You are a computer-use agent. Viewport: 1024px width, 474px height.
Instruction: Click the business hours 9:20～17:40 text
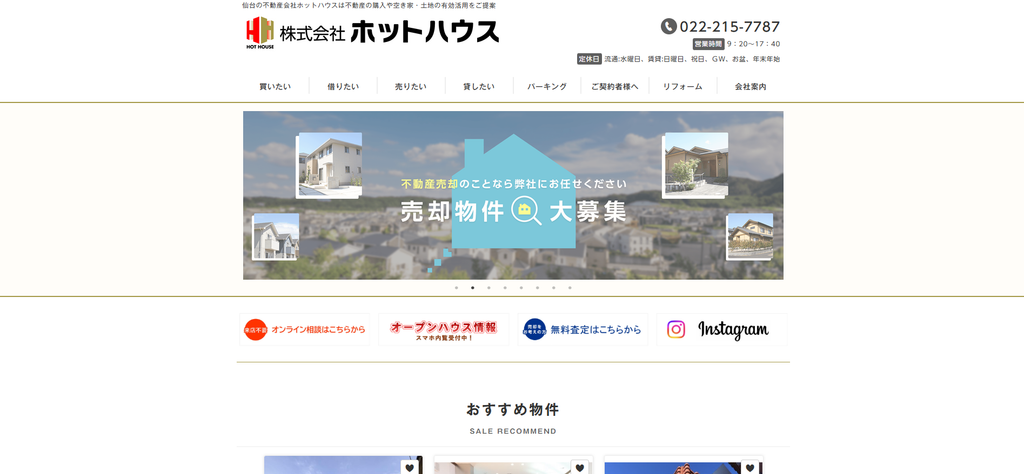pos(754,44)
